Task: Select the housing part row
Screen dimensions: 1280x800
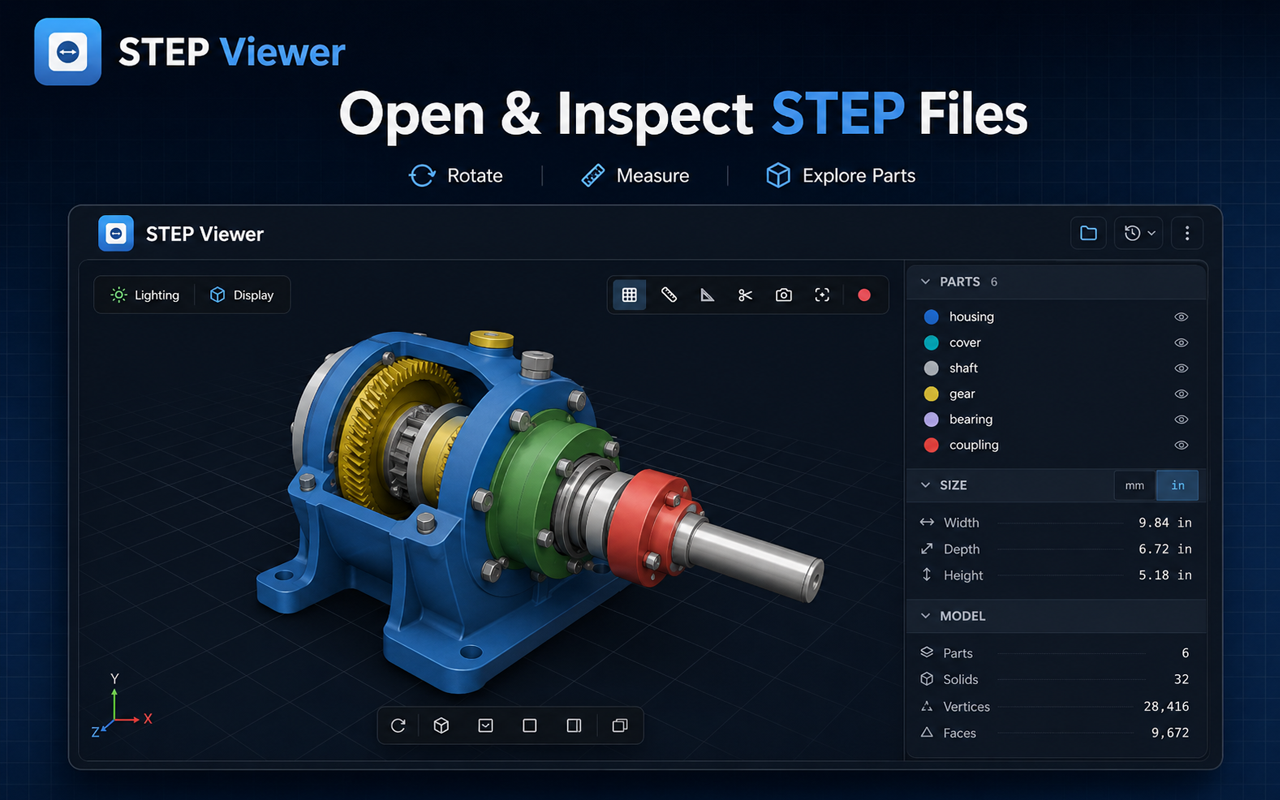Action: tap(1056, 317)
